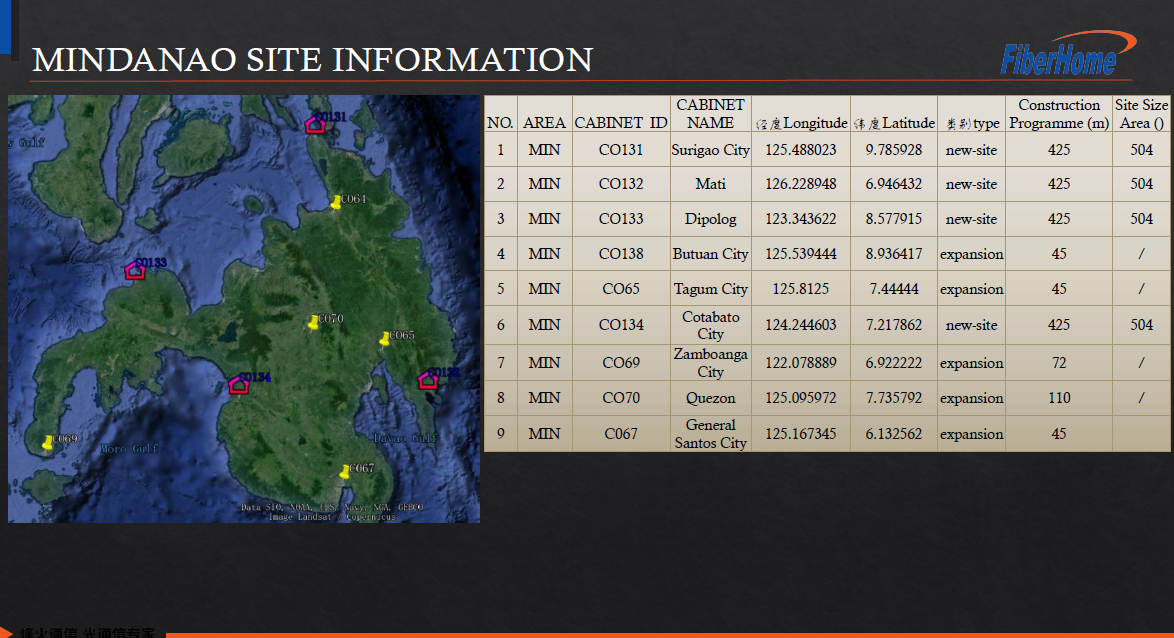Select the Butuan City cell
The image size is (1174, 638).
pos(711,254)
